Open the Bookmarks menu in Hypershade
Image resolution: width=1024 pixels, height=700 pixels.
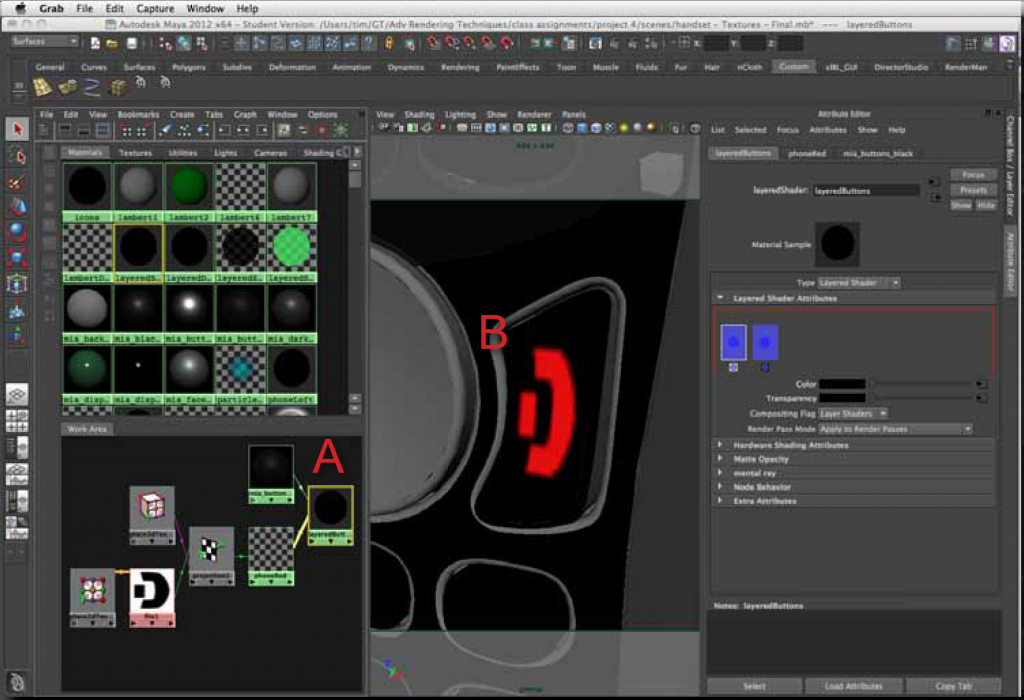tap(136, 114)
